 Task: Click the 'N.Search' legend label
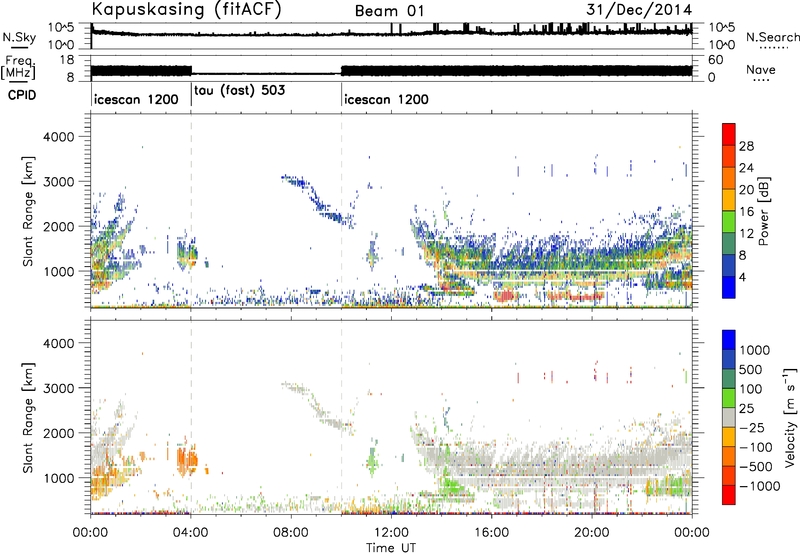(x=772, y=37)
